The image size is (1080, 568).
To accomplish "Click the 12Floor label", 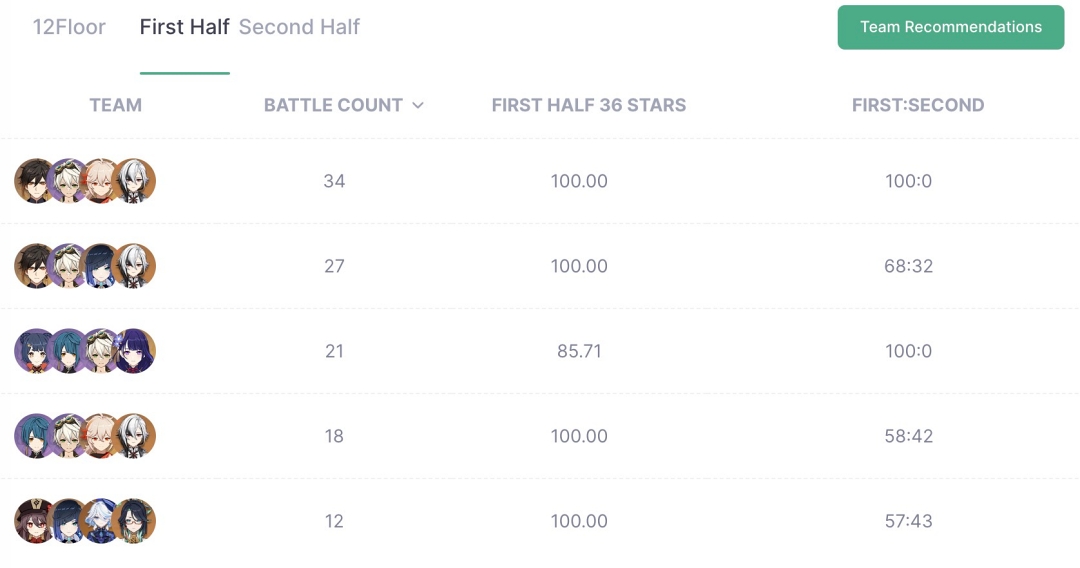I will [x=69, y=27].
